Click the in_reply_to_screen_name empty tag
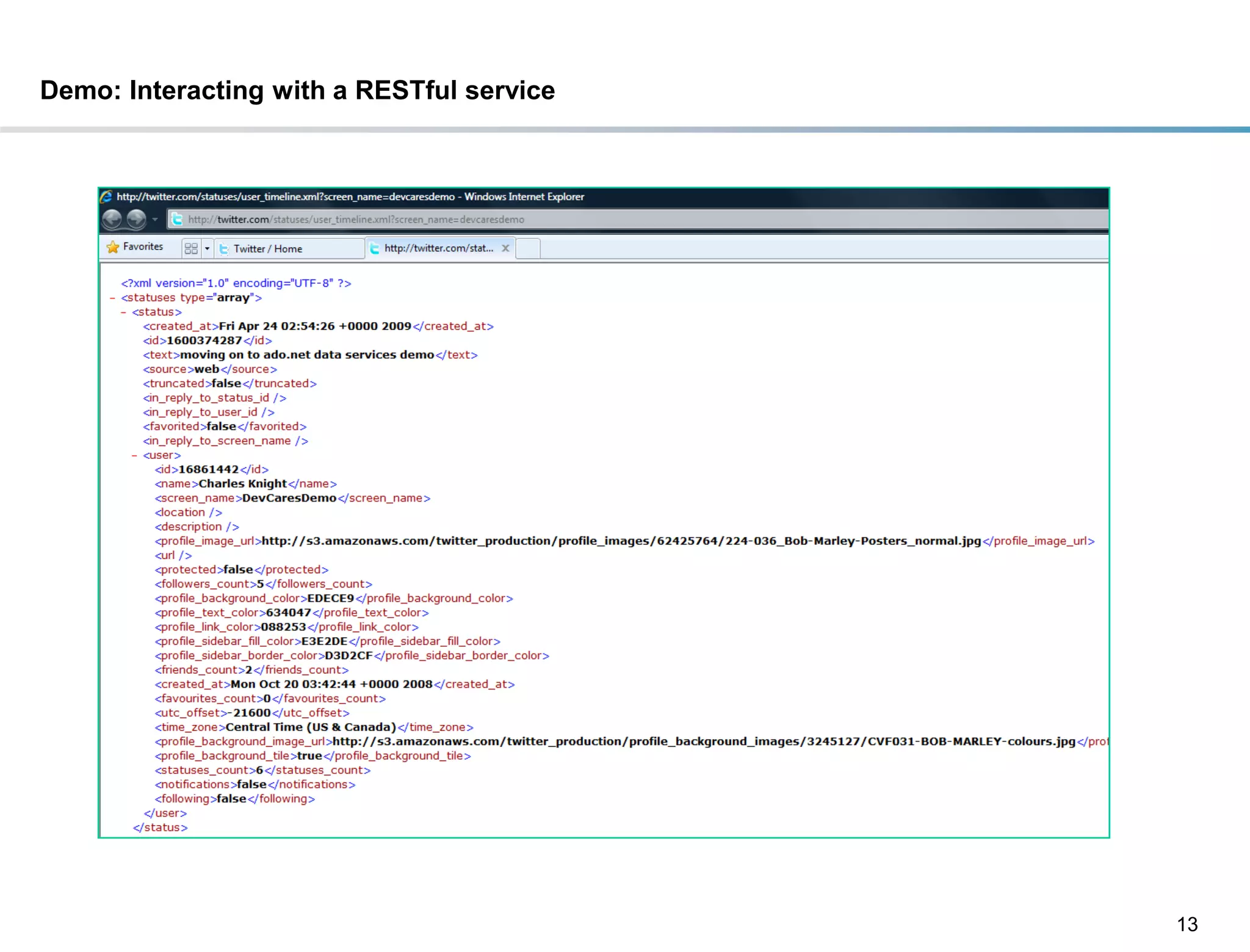 coord(226,441)
